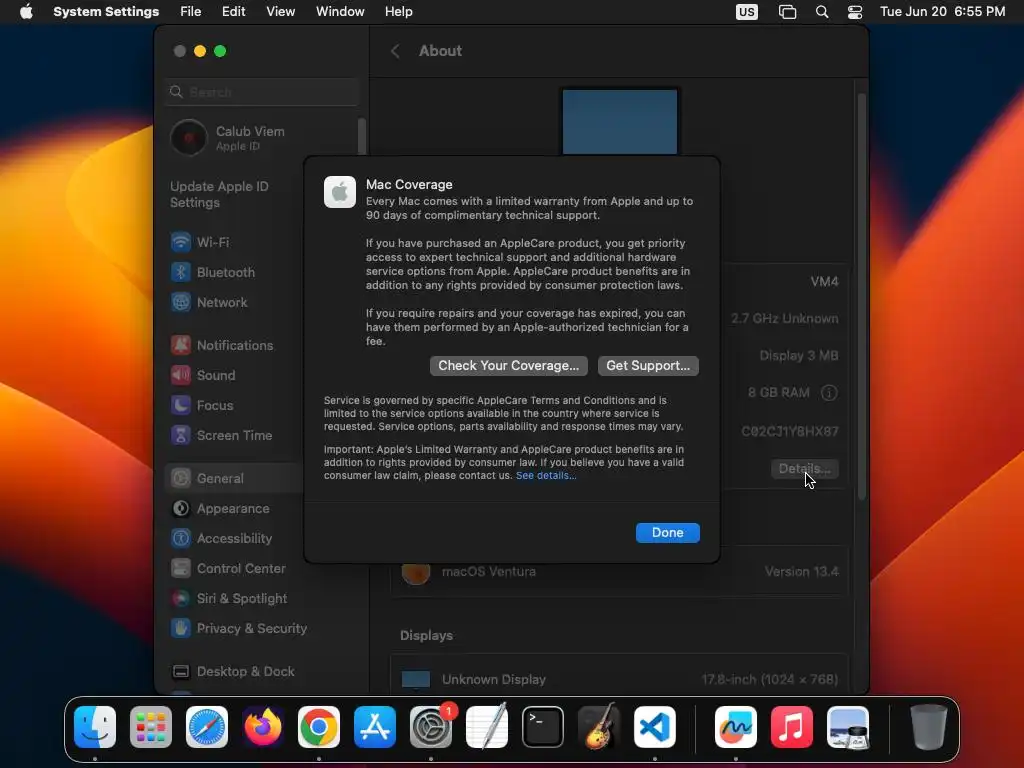Click the Search field in the sidebar
The width and height of the screenshot is (1024, 768).
(263, 92)
